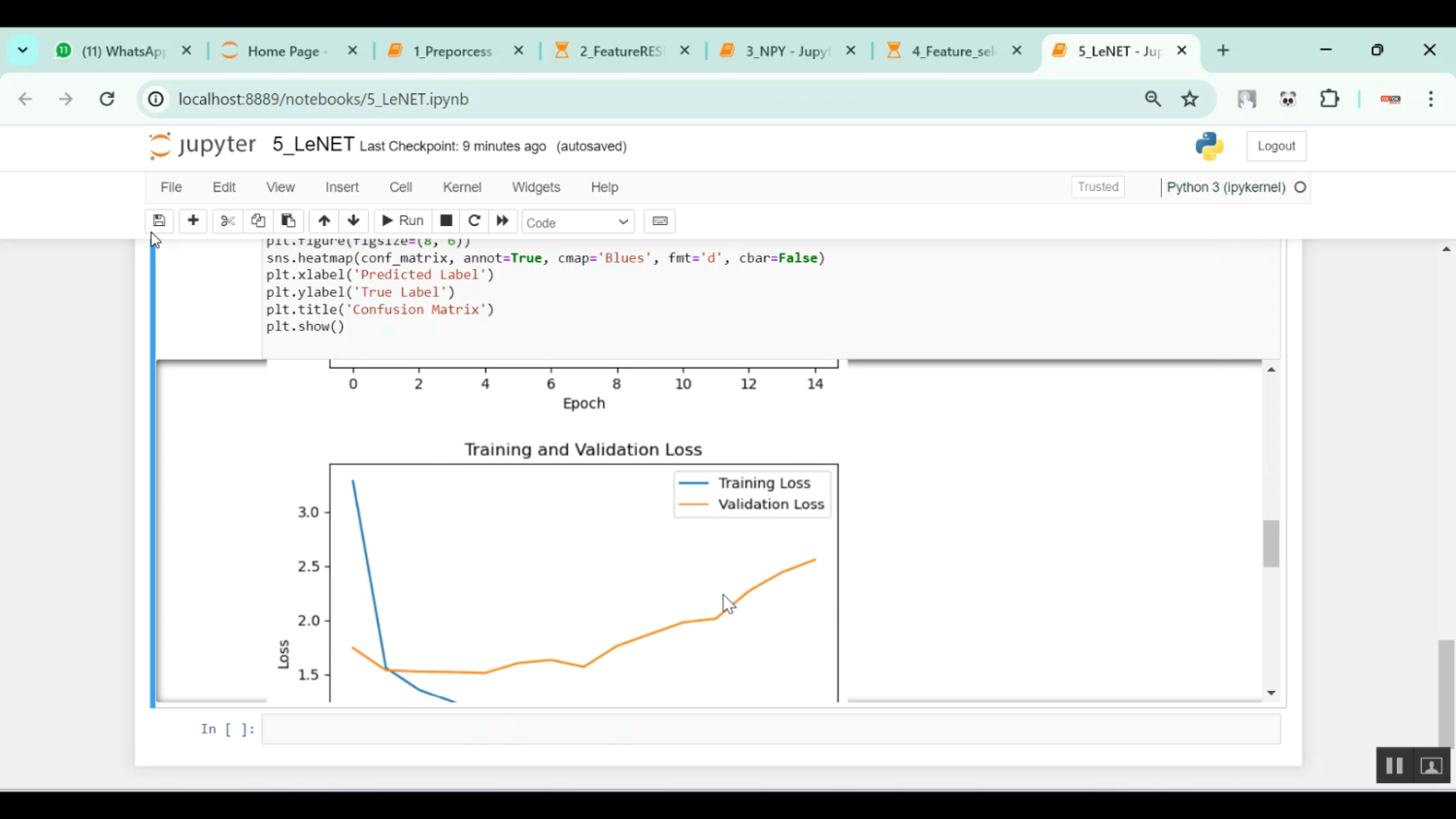Click the Trusted notebook indicator
The height and width of the screenshot is (819, 1456).
pos(1098,187)
